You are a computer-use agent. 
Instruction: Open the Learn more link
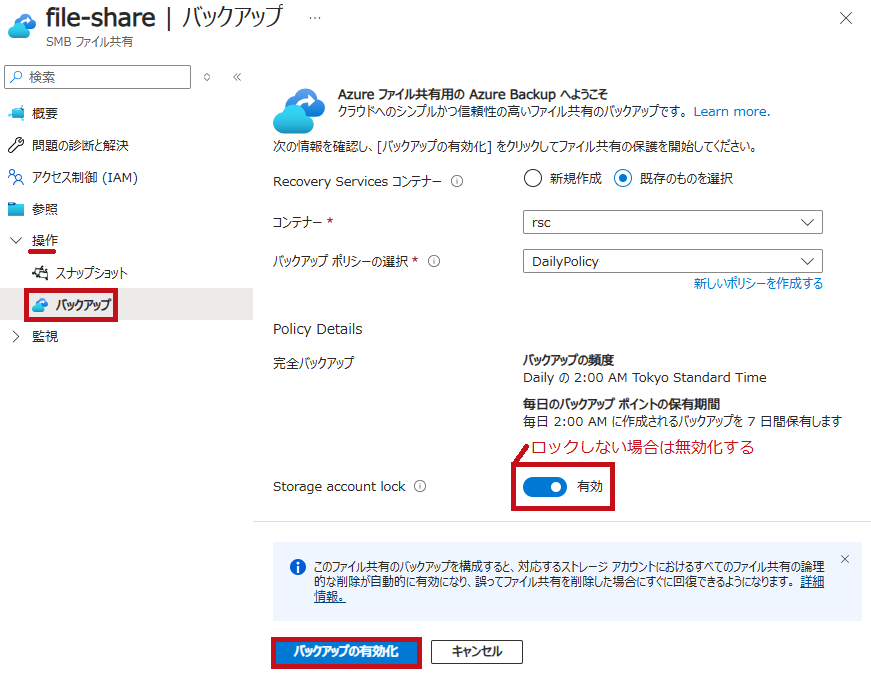tap(732, 112)
